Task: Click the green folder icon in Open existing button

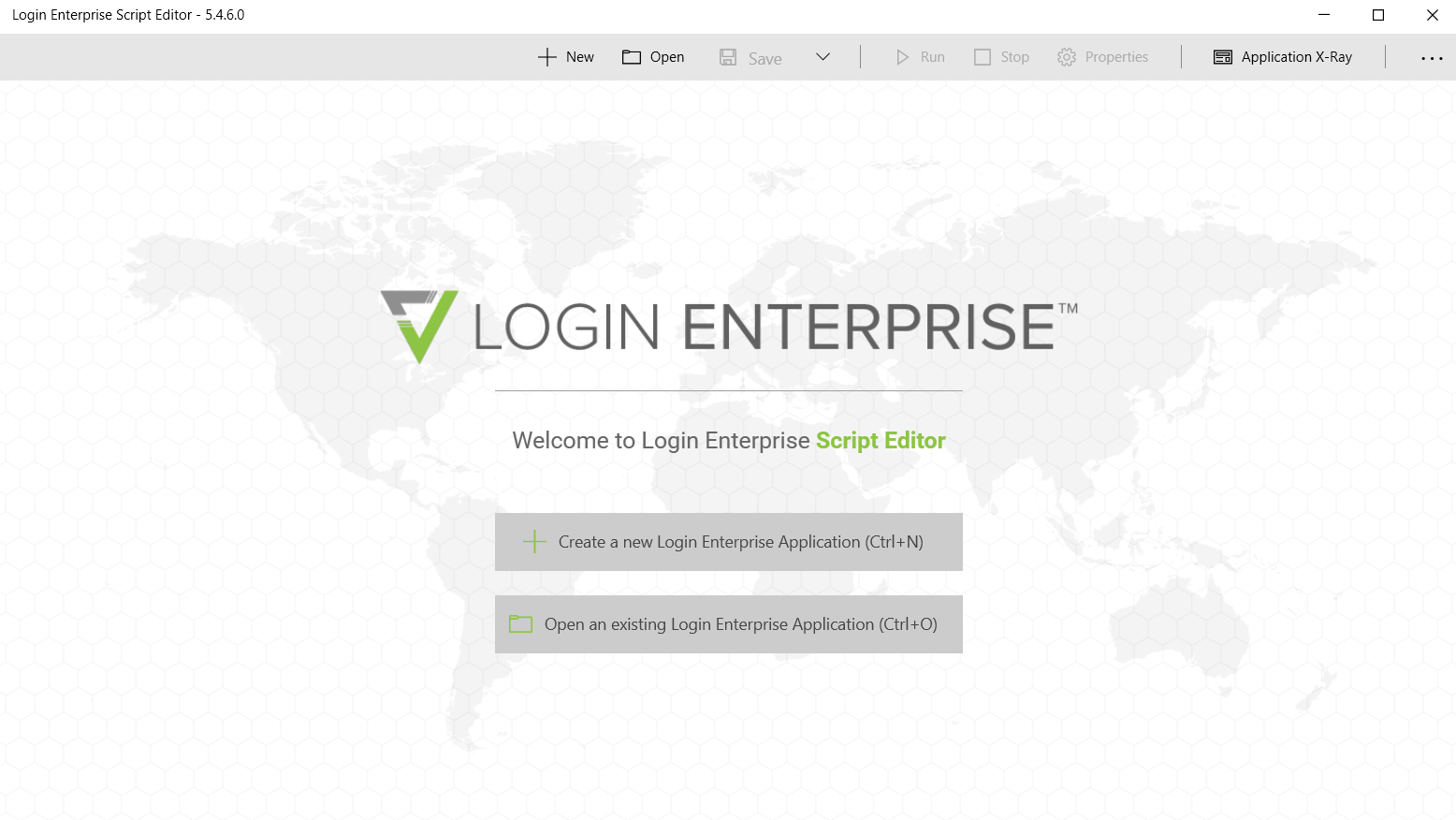Action: tap(520, 624)
